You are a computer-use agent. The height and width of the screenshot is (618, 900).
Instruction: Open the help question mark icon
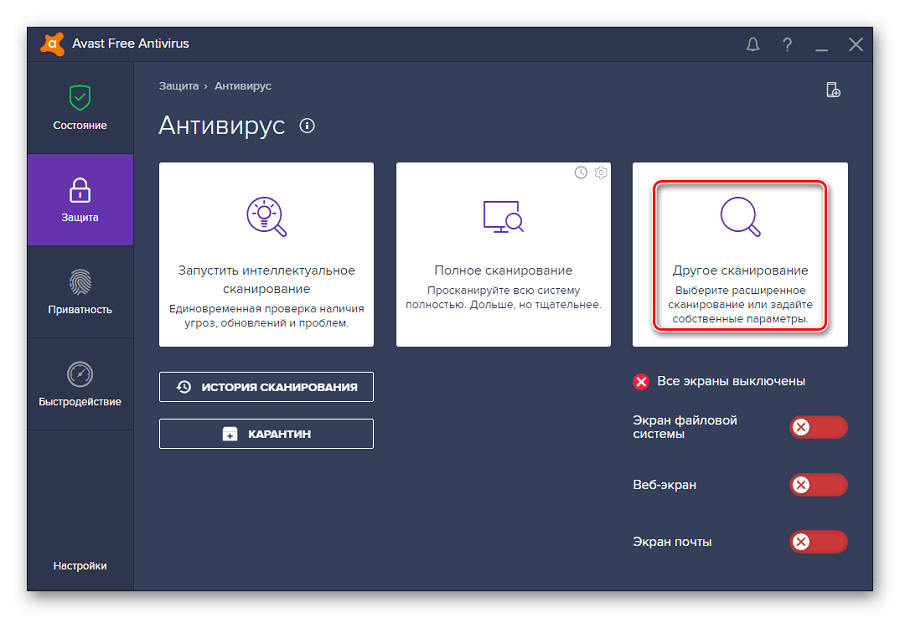787,45
